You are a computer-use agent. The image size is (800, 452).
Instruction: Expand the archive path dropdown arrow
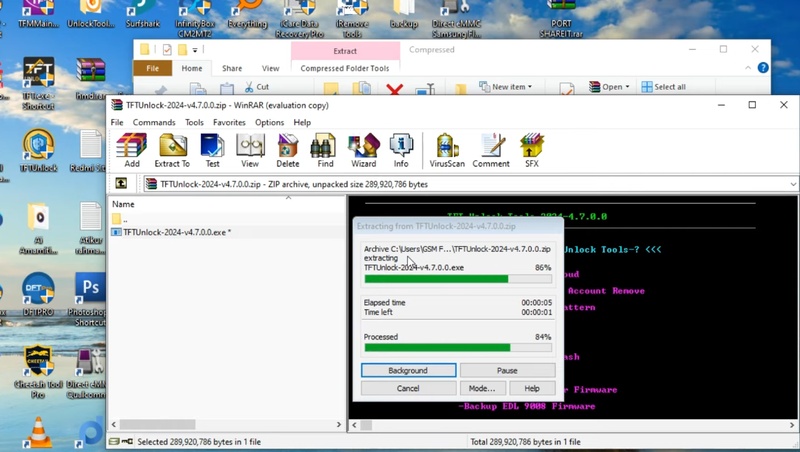(793, 184)
